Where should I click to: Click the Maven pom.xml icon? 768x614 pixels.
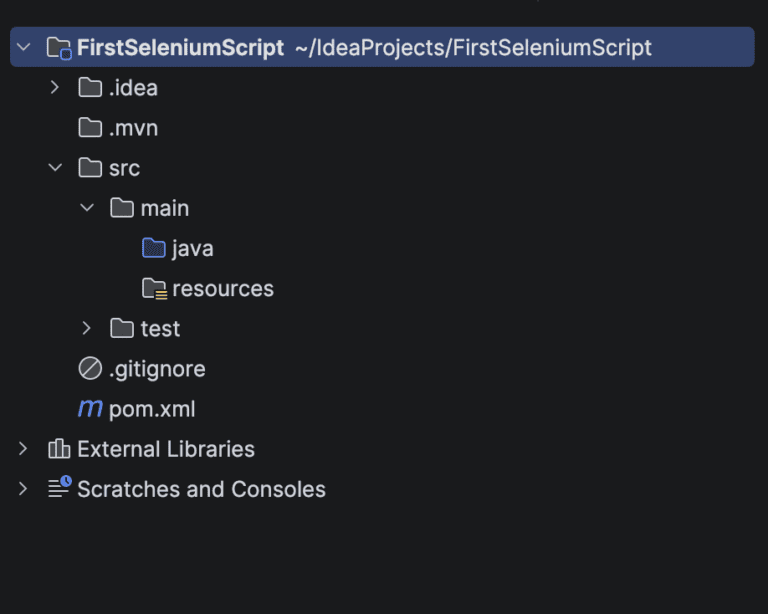[90, 409]
